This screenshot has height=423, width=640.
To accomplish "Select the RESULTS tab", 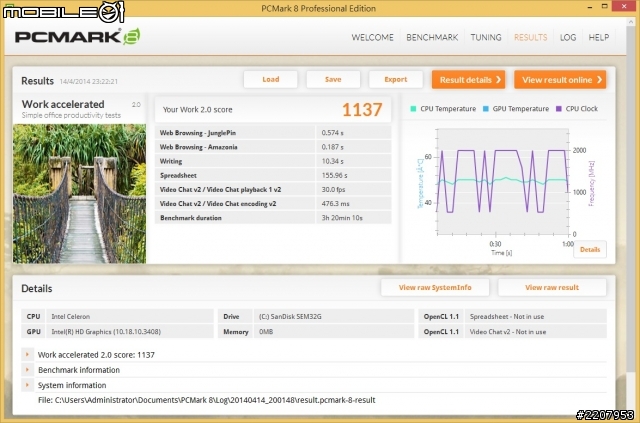I will click(x=530, y=38).
